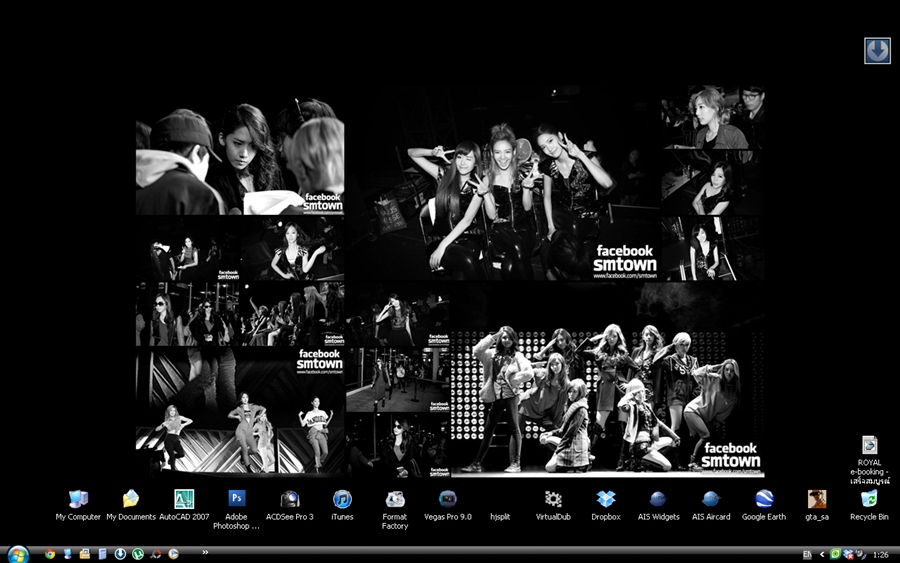Open VirtualDub gear icon

tap(553, 505)
